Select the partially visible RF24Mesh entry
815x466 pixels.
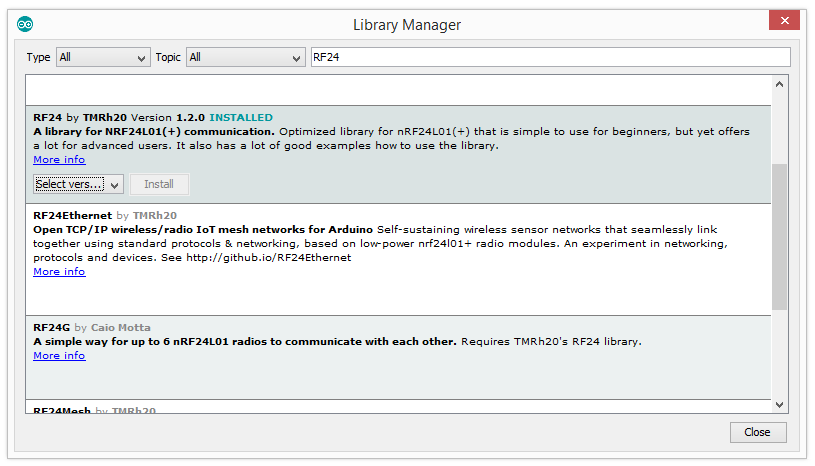pos(398,409)
